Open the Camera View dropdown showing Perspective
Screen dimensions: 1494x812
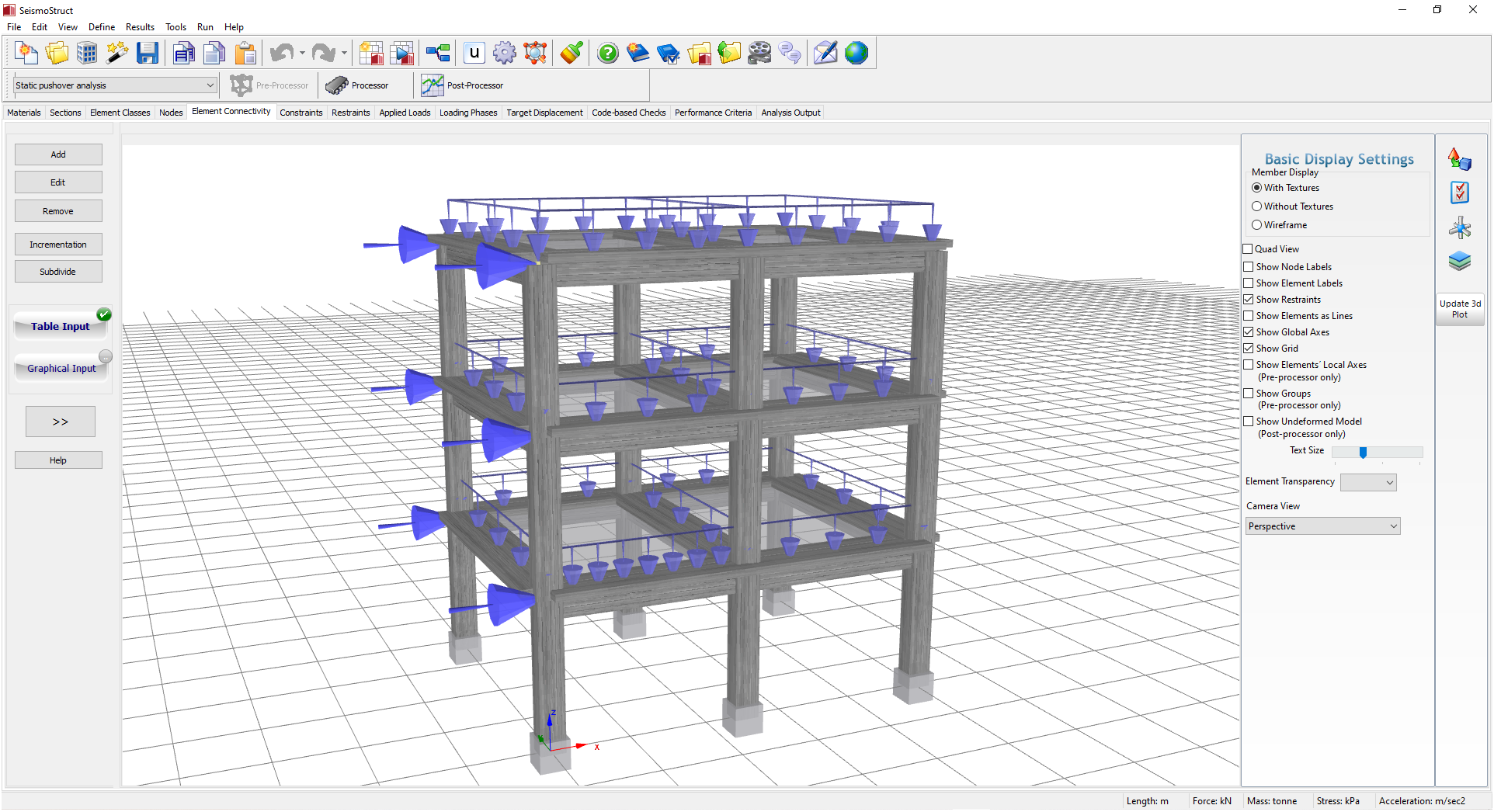point(1322,526)
